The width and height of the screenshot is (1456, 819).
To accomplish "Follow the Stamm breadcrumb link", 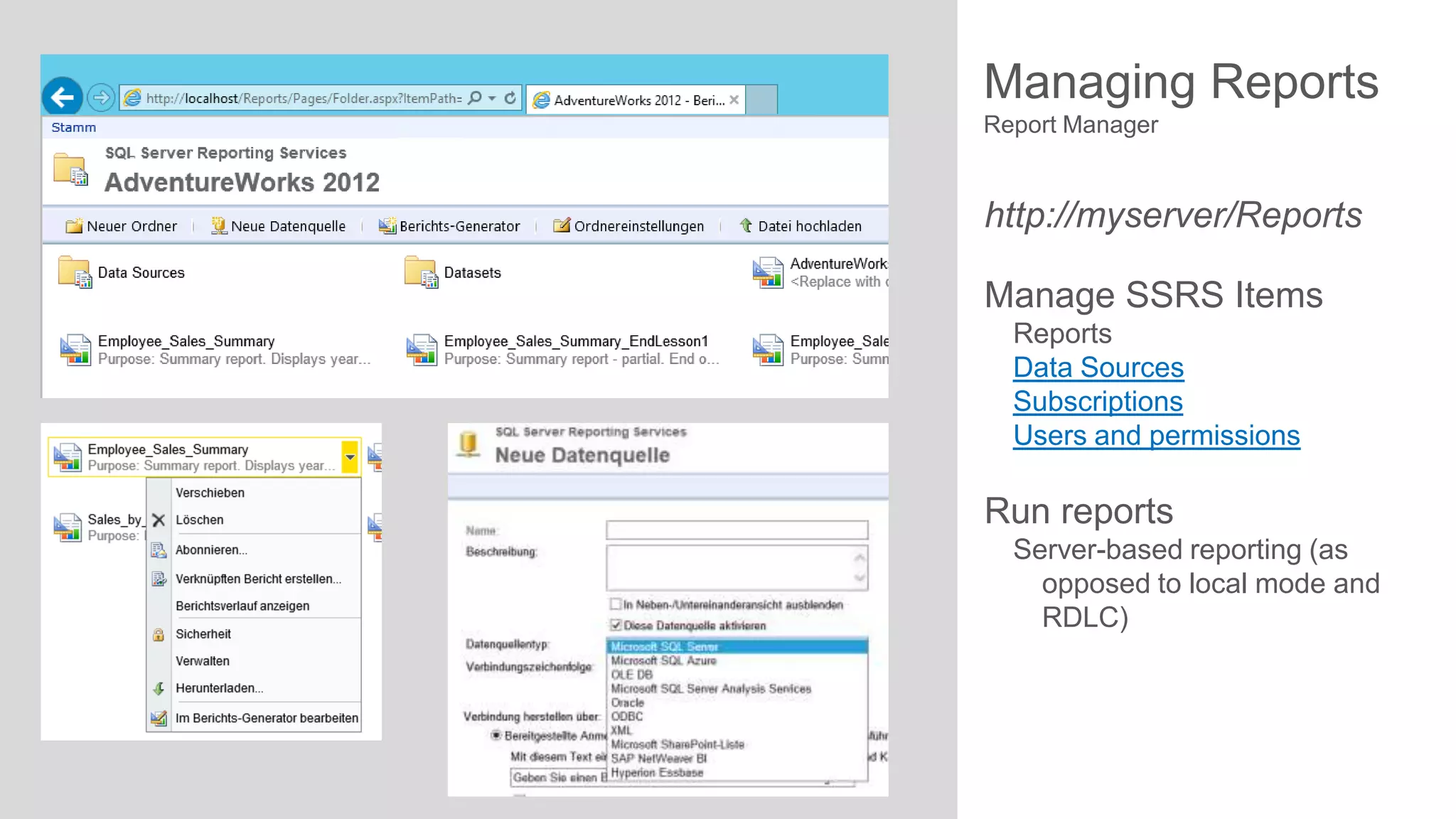I will click(73, 127).
